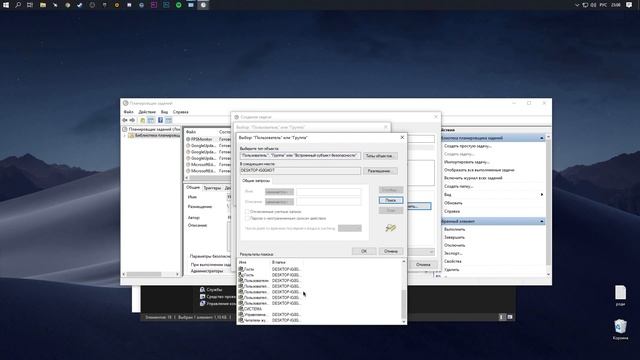This screenshot has width=640, height=360.
Task: Click the forward arrow in Task Scheduler toolbar
Action: click(x=132, y=120)
